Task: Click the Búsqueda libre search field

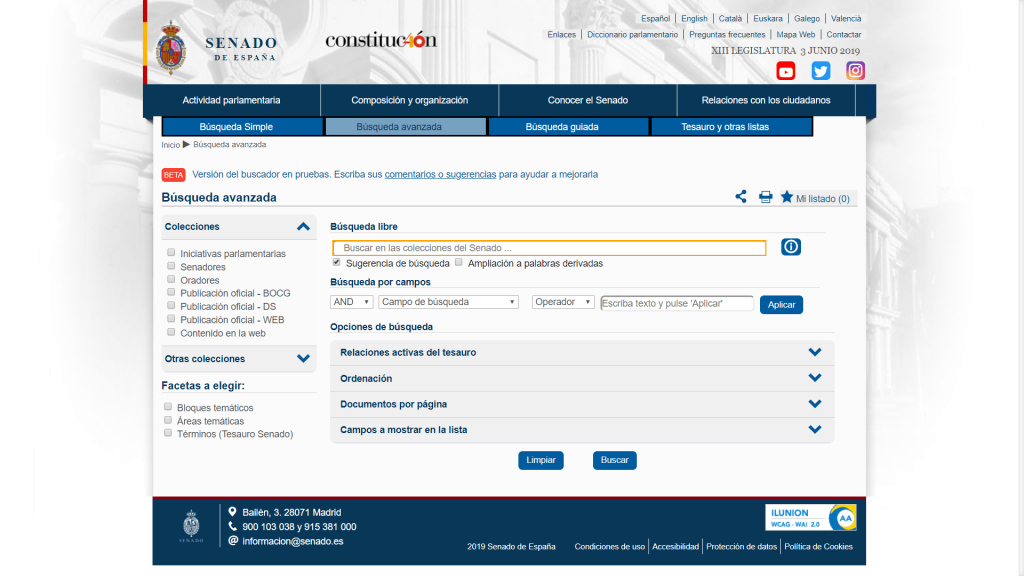Action: [x=549, y=248]
